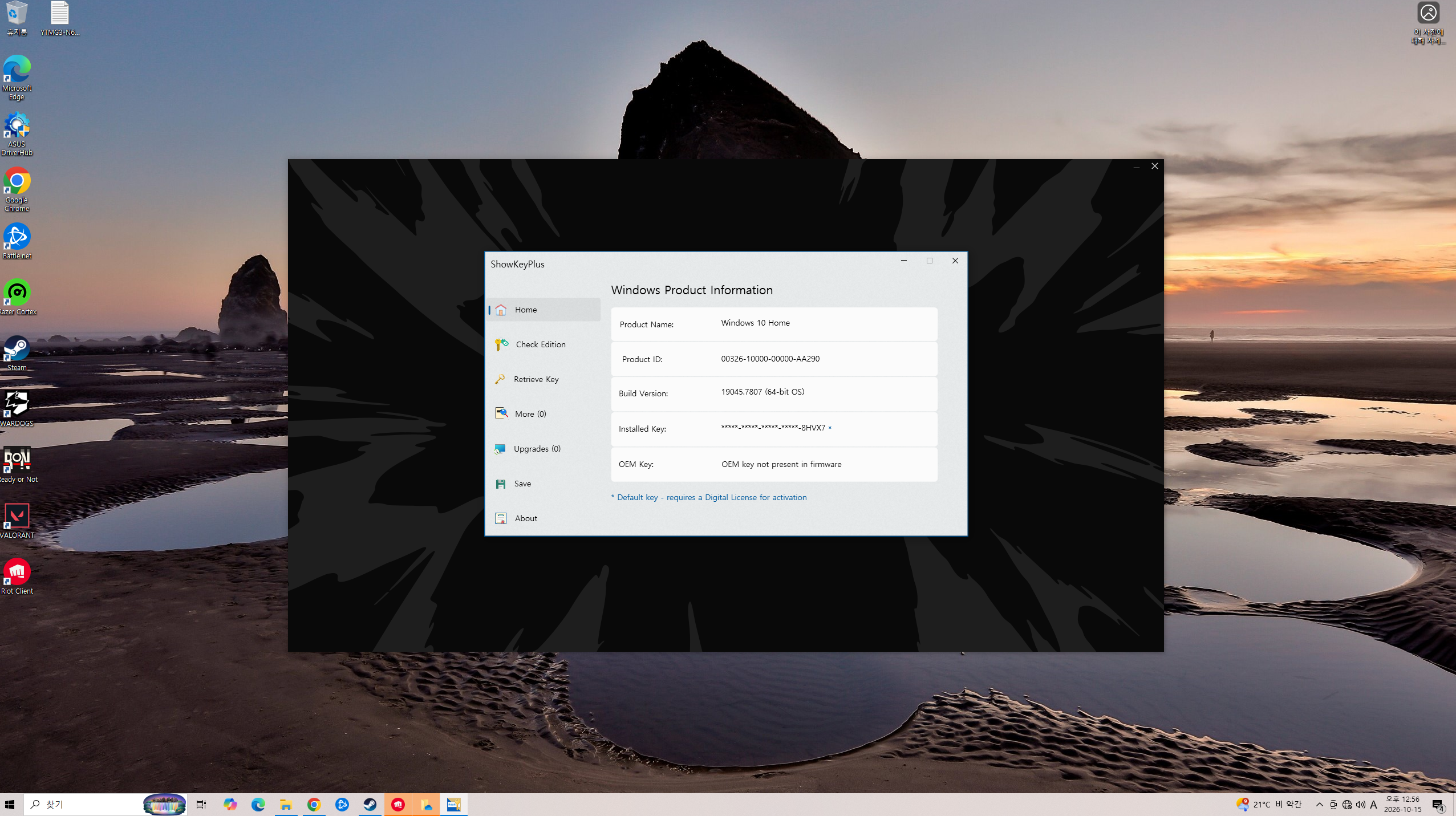Open ASUS DriverHub desktop shortcut
1456x816 pixels.
point(17,133)
